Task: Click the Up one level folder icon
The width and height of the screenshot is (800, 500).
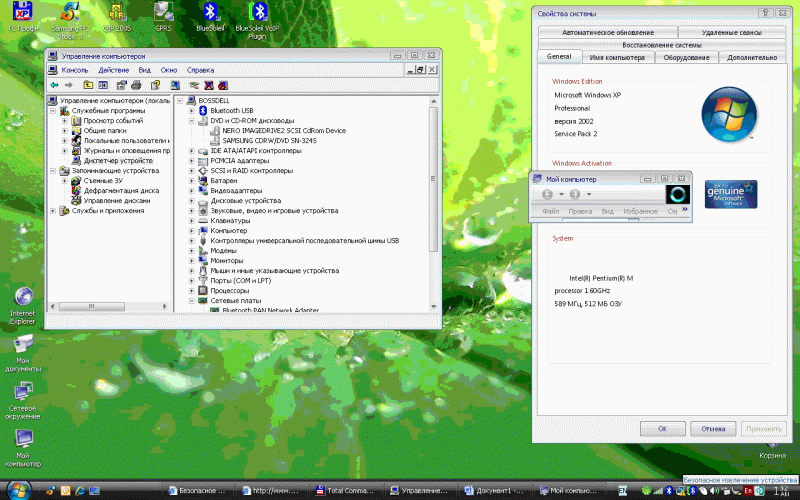Action: click(88, 85)
